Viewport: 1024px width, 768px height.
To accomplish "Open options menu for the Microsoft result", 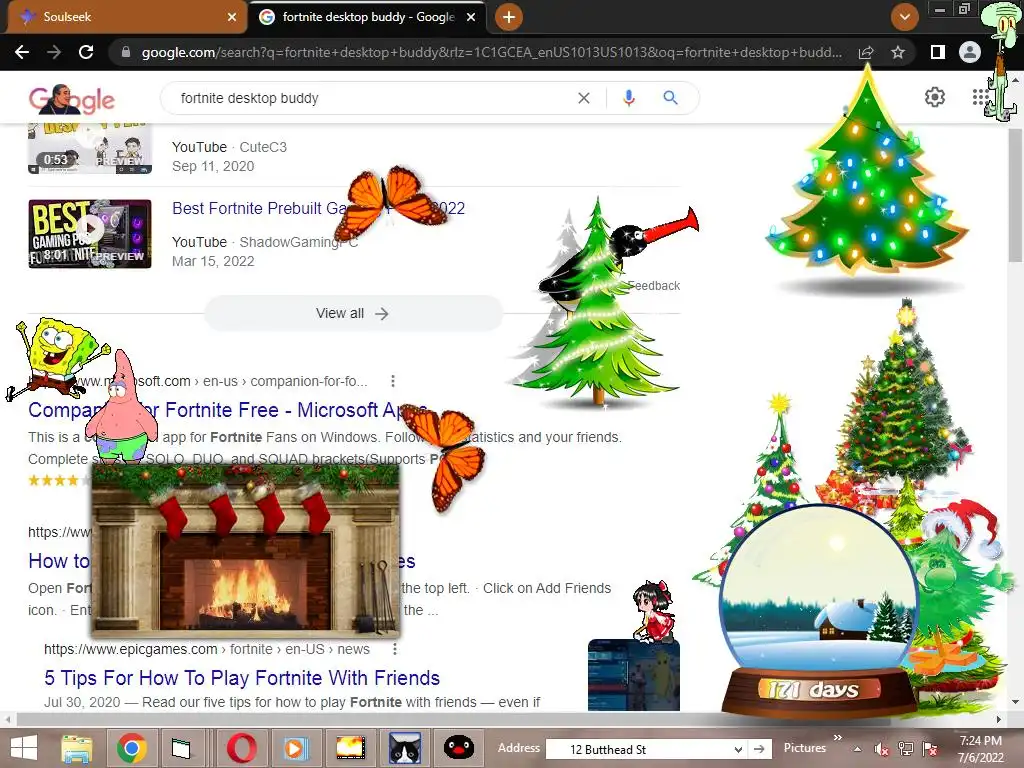I will [392, 381].
